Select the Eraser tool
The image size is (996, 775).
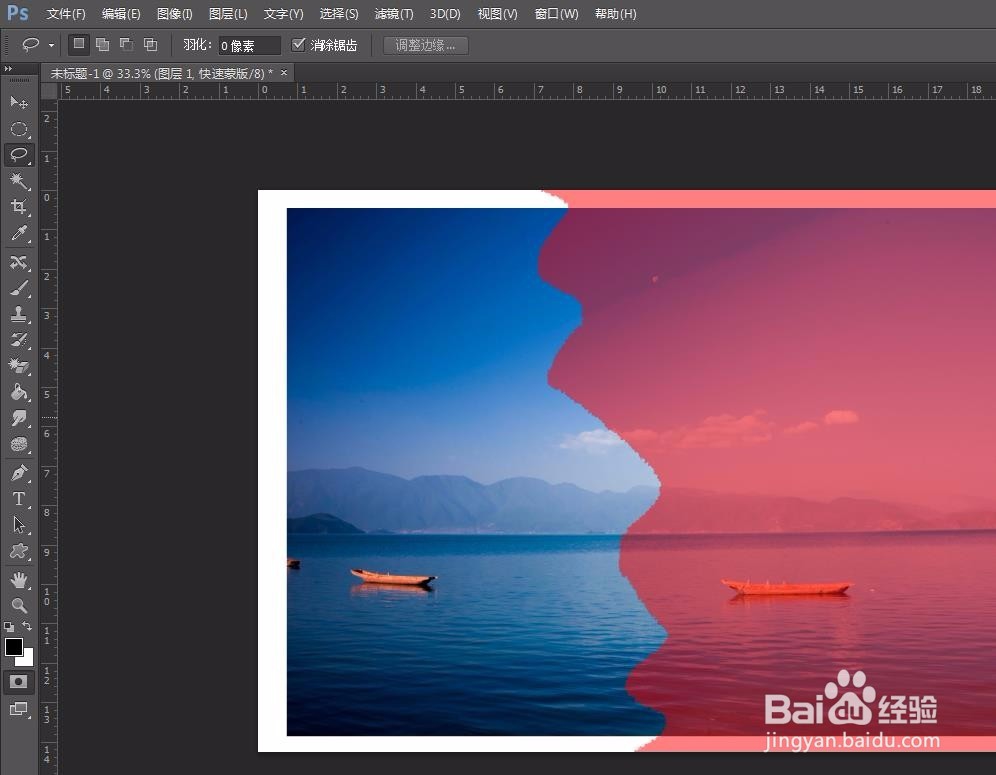point(19,366)
